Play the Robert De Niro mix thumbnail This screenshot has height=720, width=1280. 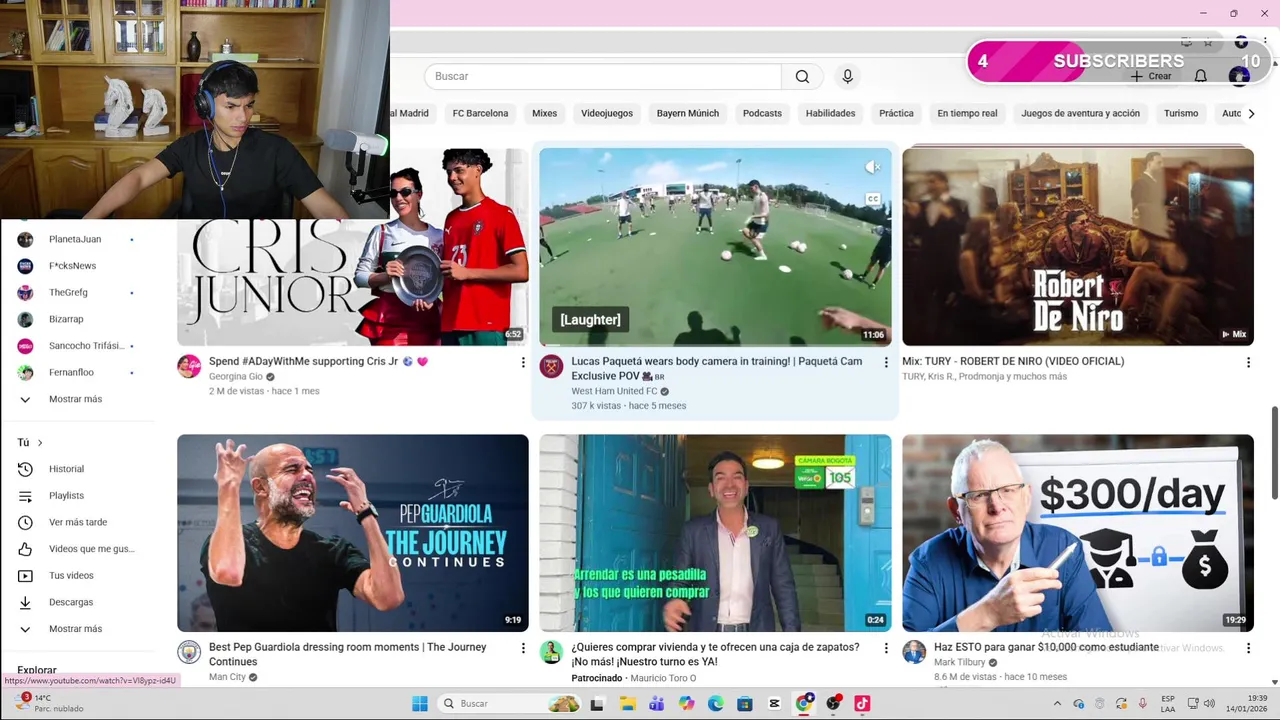(1078, 247)
